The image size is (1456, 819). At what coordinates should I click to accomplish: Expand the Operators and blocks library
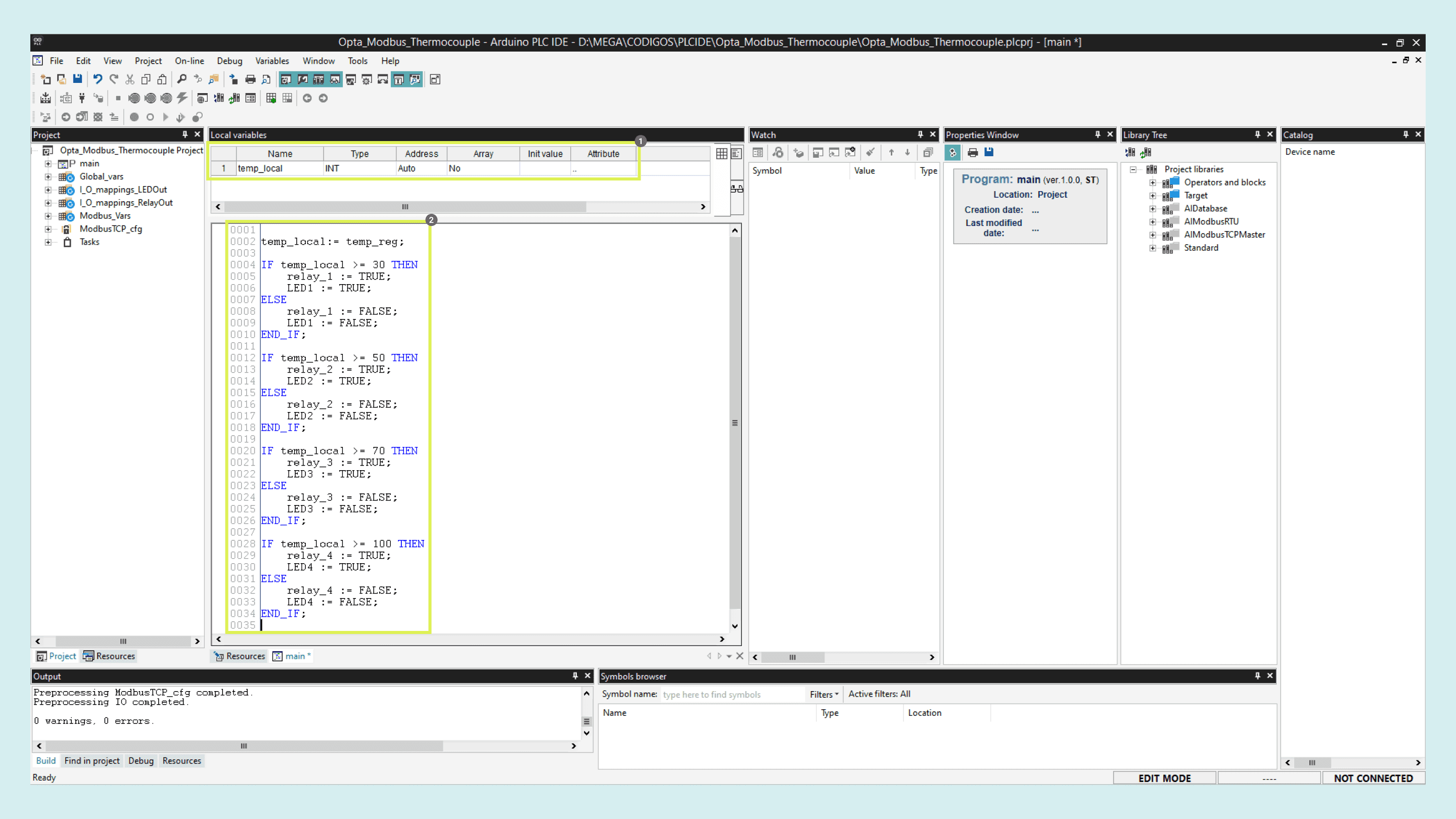[1153, 182]
